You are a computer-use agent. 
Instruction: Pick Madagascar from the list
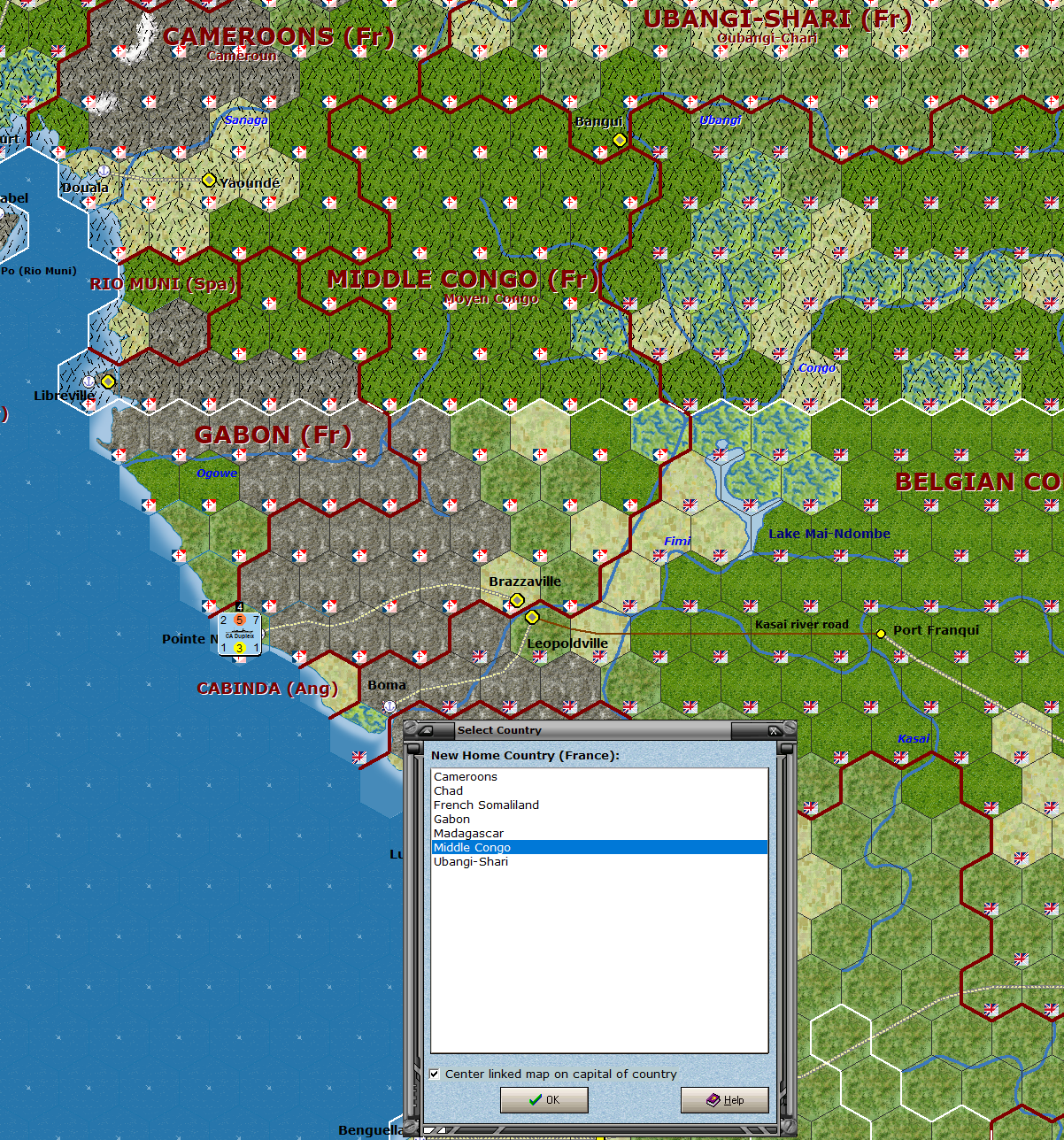[599, 833]
